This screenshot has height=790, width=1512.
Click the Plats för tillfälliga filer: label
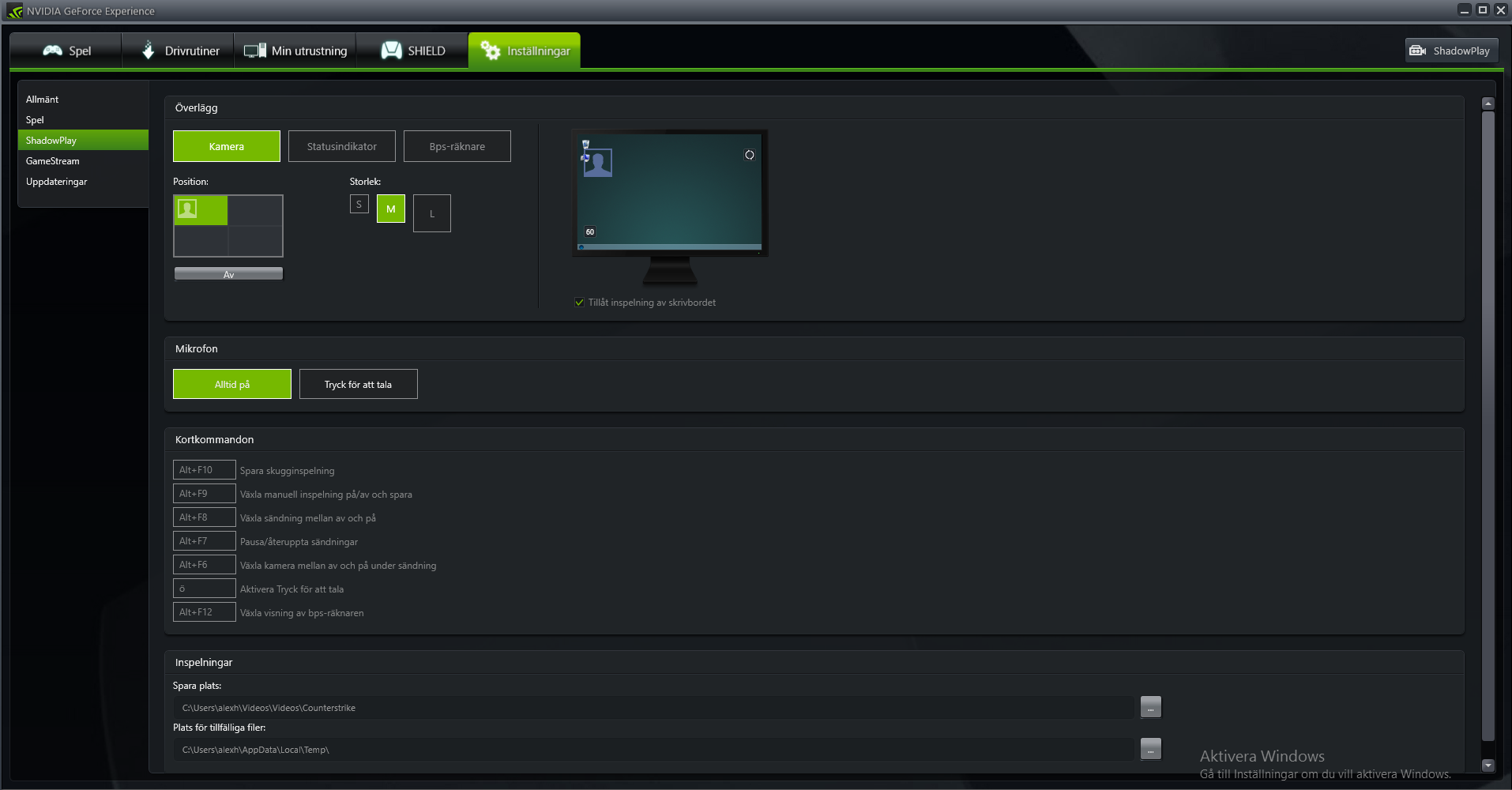pos(220,728)
